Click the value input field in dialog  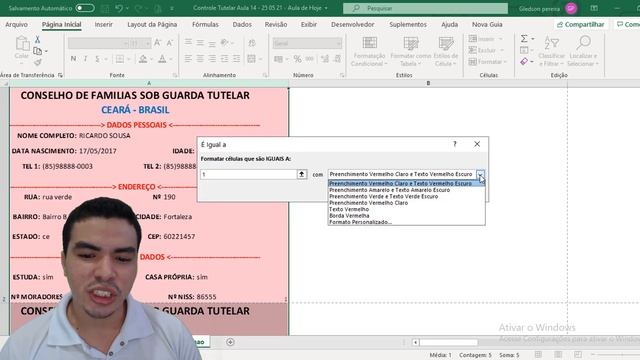pyautogui.click(x=249, y=174)
